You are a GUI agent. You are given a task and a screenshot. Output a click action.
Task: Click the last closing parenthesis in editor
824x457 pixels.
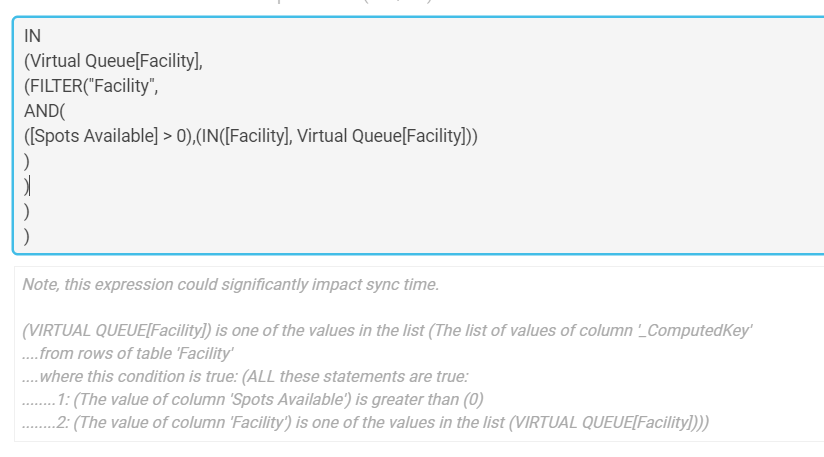(x=27, y=236)
